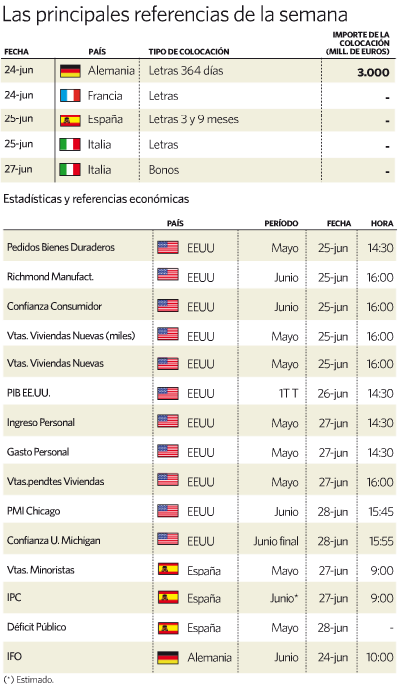Click the (*) Estimado footnote
The width and height of the screenshot is (404, 694).
click(x=28, y=680)
